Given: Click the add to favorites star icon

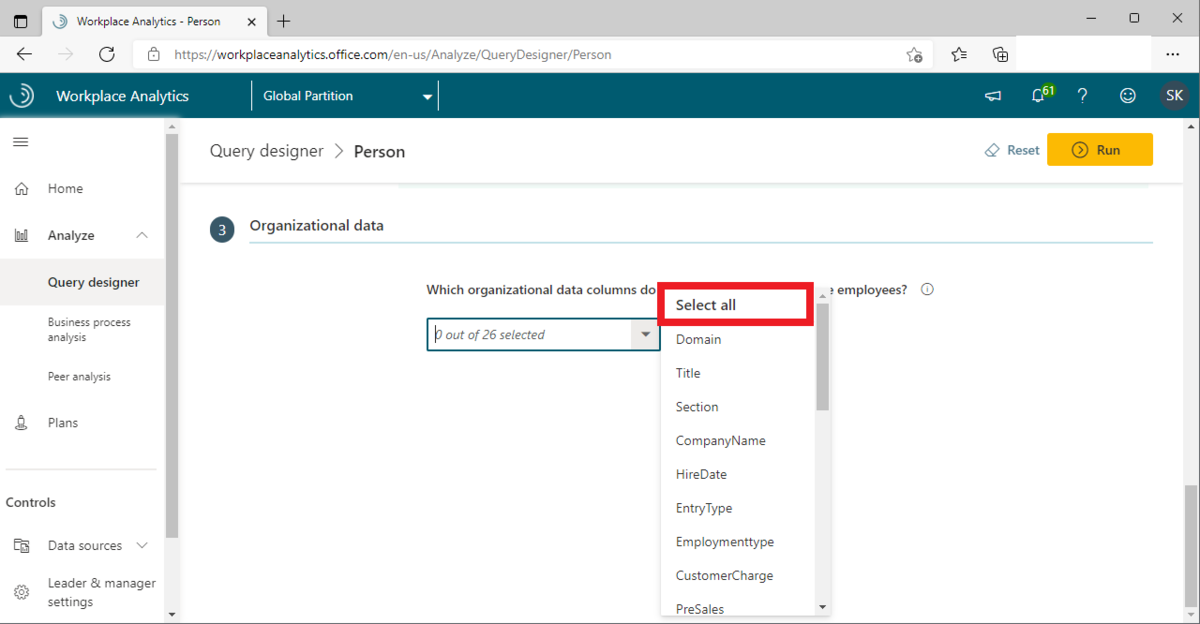Looking at the screenshot, I should coord(914,55).
